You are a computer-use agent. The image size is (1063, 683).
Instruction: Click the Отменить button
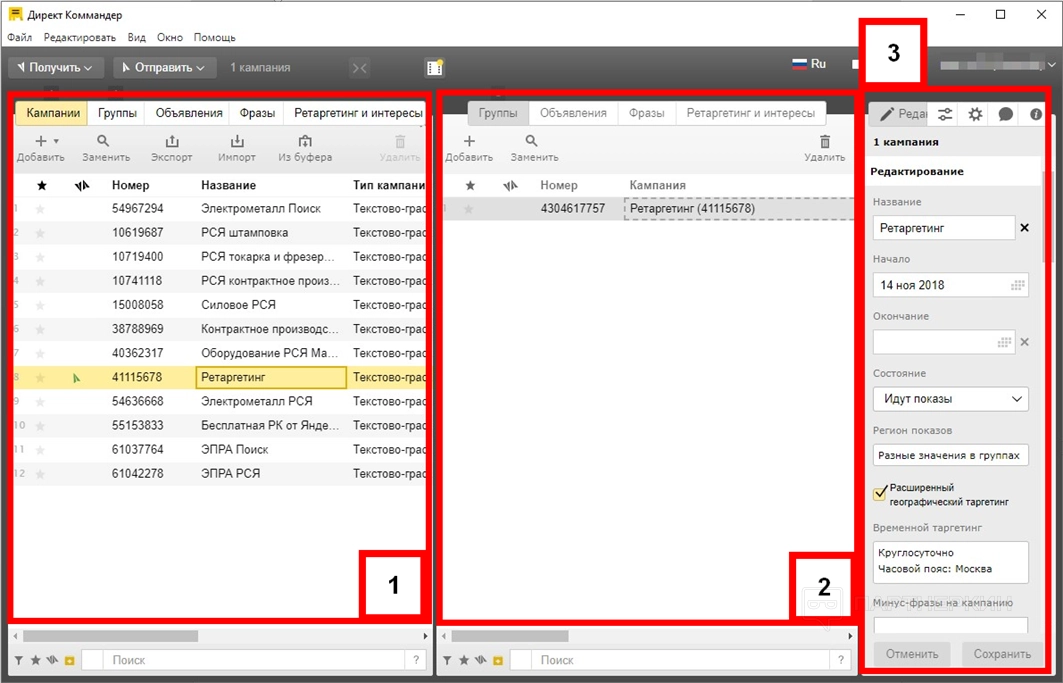912,654
